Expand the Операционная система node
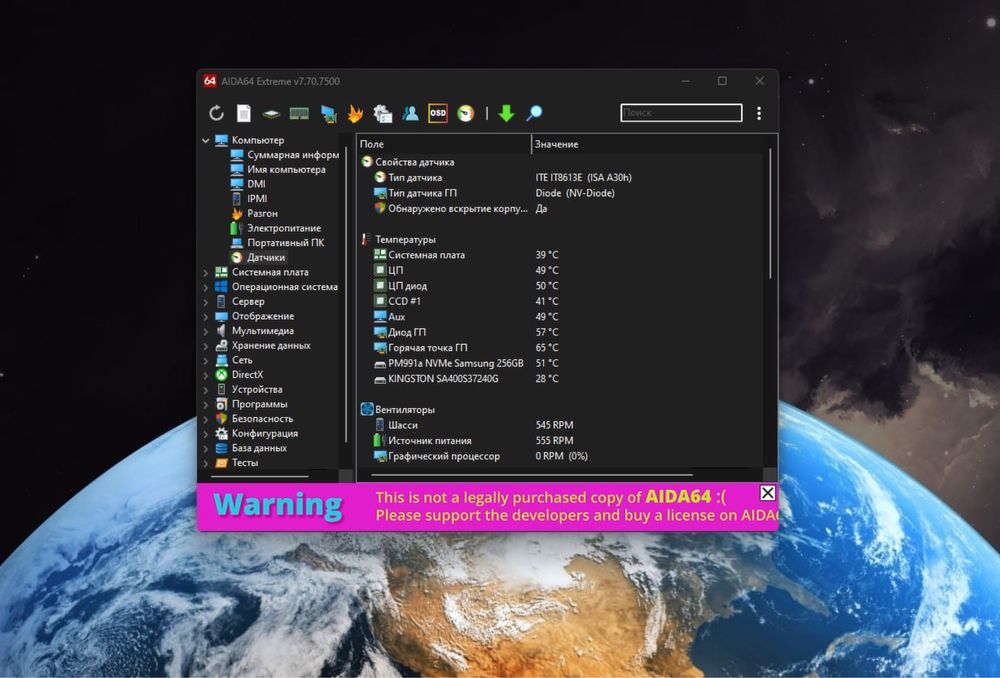Viewport: 1000px width, 678px height. pyautogui.click(x=205, y=287)
